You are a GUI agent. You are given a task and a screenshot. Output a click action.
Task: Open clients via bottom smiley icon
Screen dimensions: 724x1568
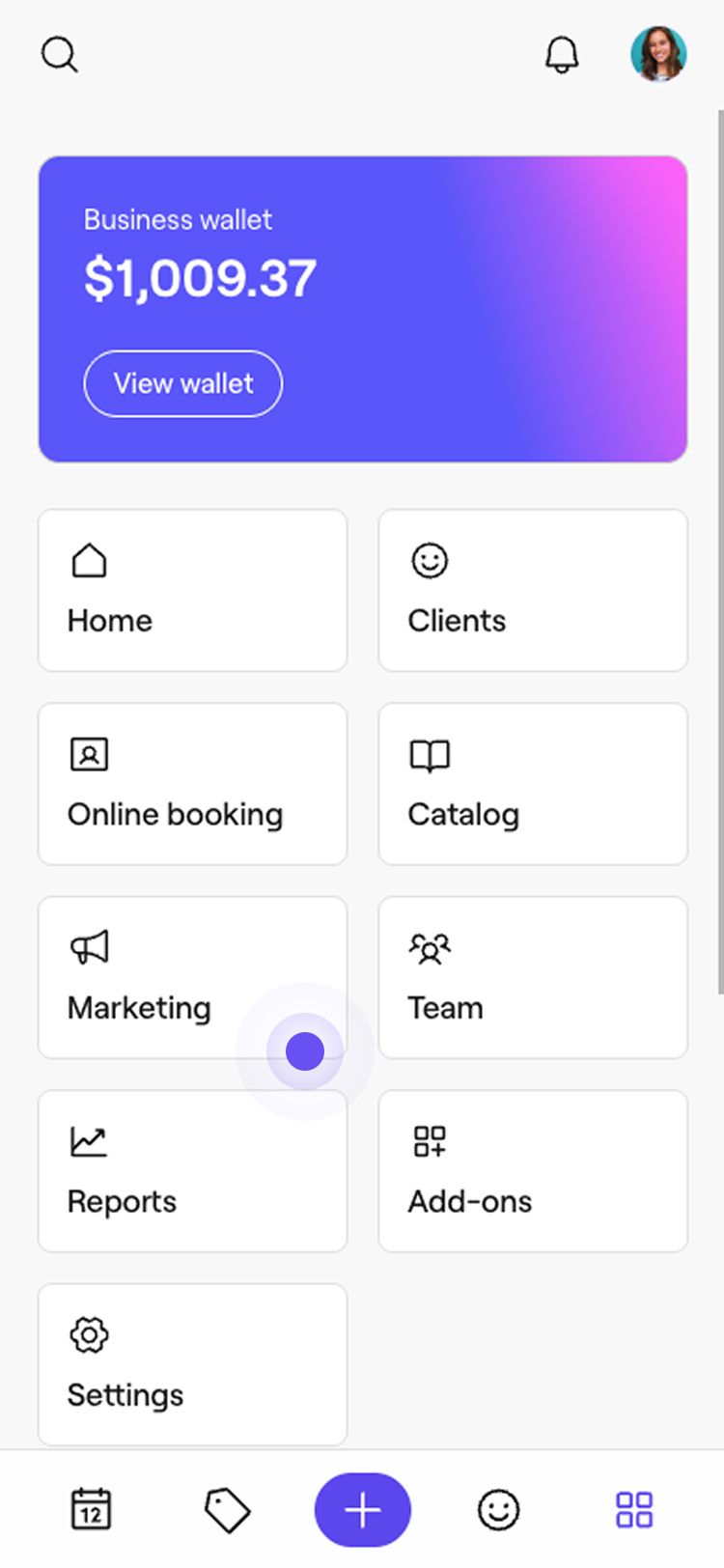pyautogui.click(x=499, y=1509)
